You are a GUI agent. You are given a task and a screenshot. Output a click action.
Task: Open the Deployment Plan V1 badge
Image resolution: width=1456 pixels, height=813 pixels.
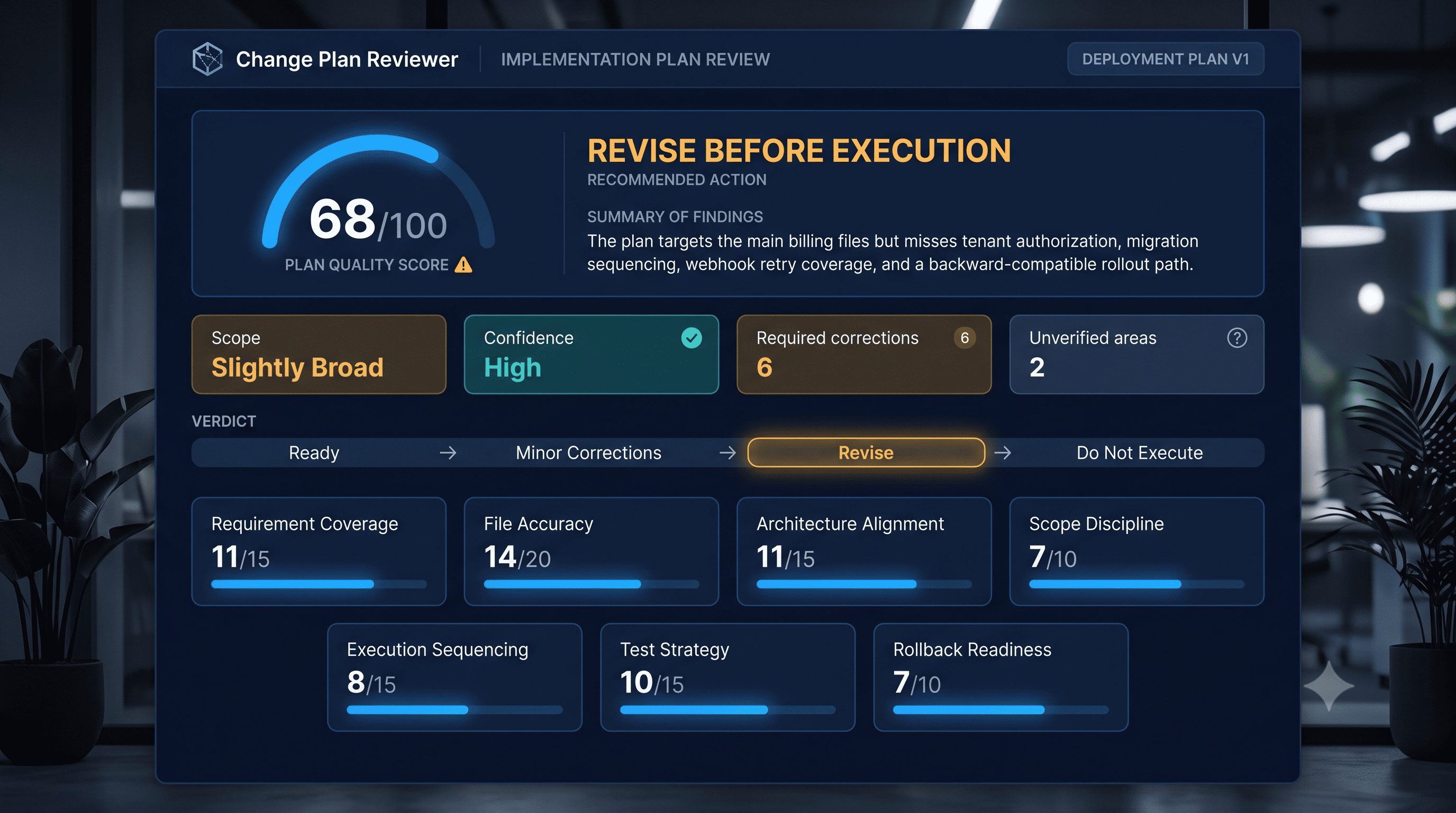pyautogui.click(x=1166, y=59)
